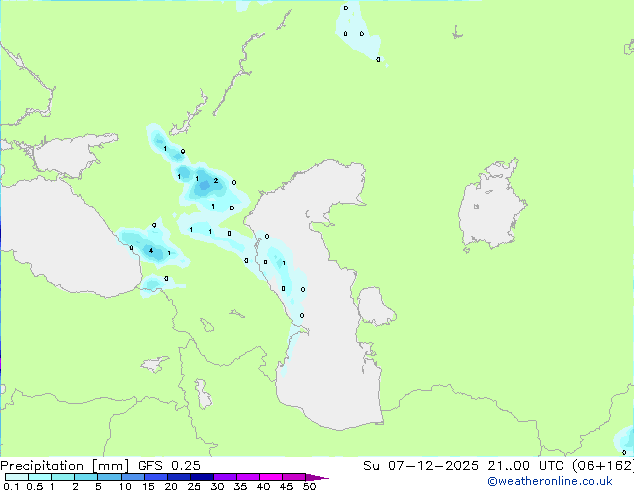Image resolution: width=634 pixels, height=490 pixels.
Task: Select the 45–50 mm legend color swatch
Action: (x=294, y=477)
